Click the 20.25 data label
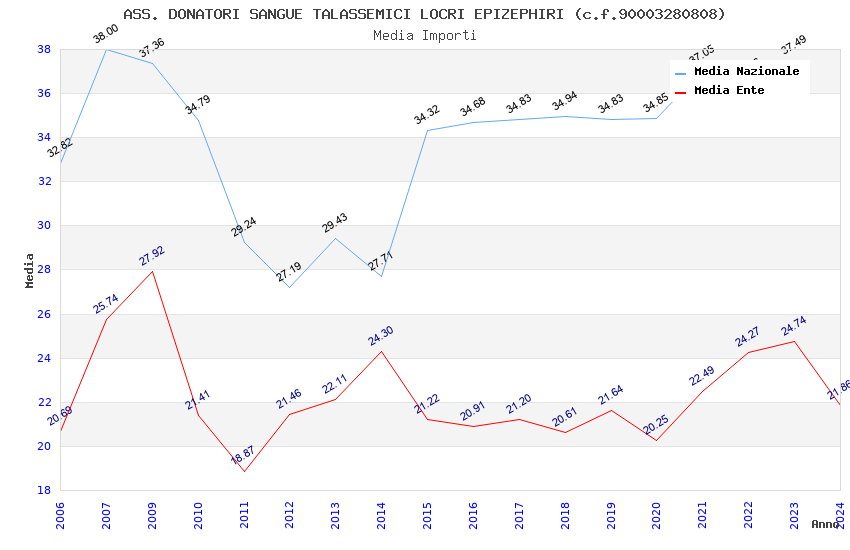850x550 pixels. pyautogui.click(x=656, y=425)
